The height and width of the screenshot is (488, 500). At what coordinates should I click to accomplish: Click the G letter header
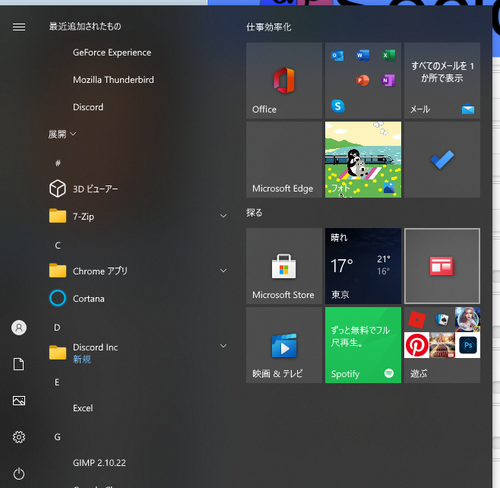(x=57, y=437)
